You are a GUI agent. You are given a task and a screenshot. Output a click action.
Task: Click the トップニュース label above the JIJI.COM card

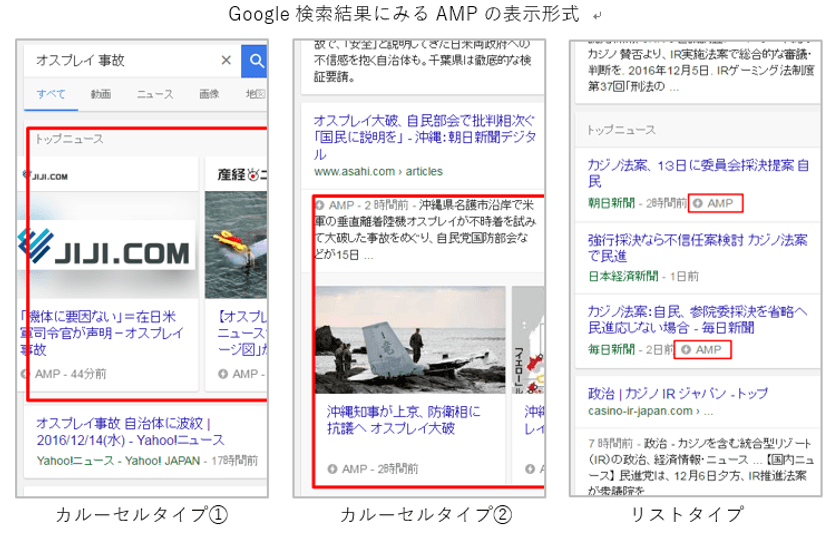(69, 139)
